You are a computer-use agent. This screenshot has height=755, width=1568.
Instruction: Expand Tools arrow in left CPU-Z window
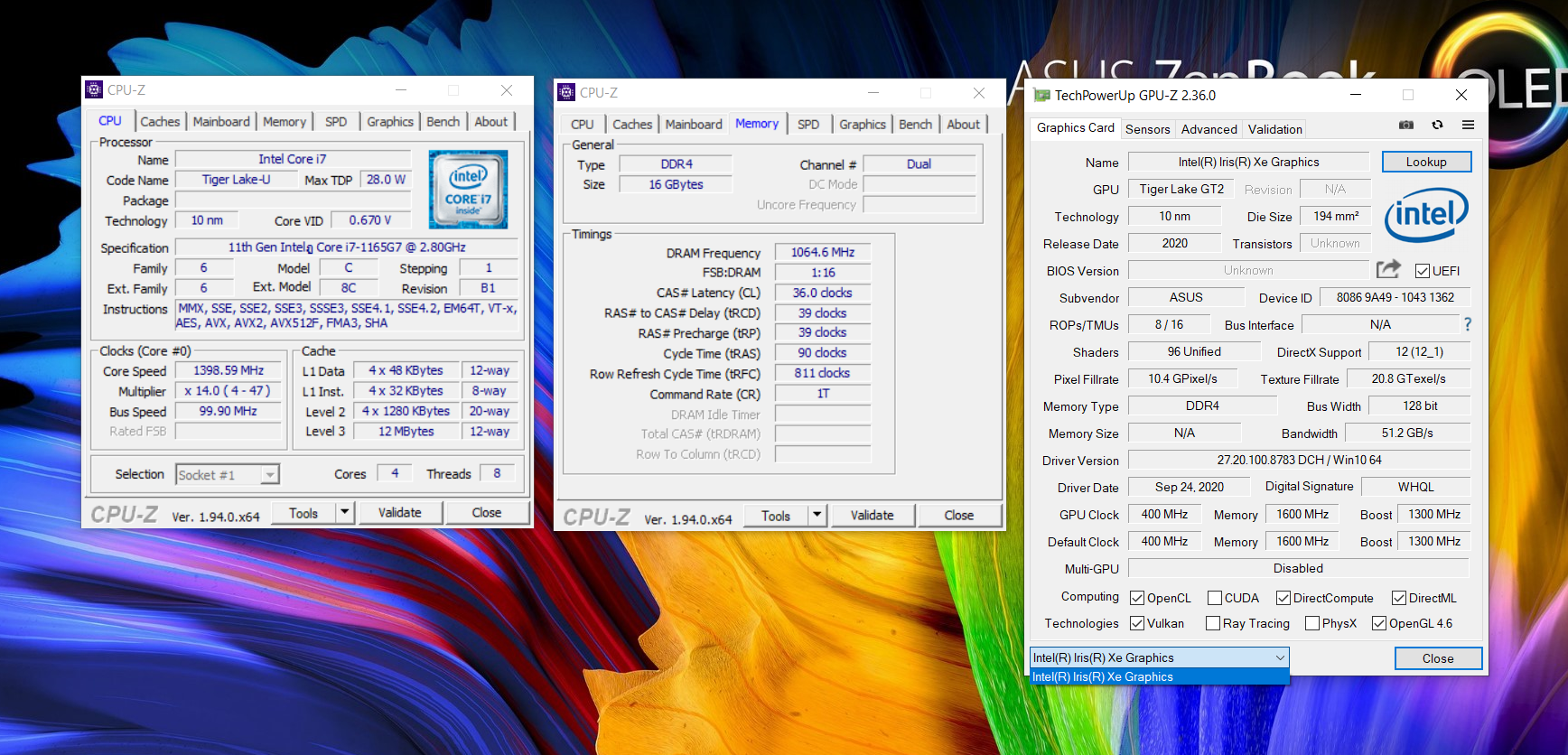click(344, 512)
